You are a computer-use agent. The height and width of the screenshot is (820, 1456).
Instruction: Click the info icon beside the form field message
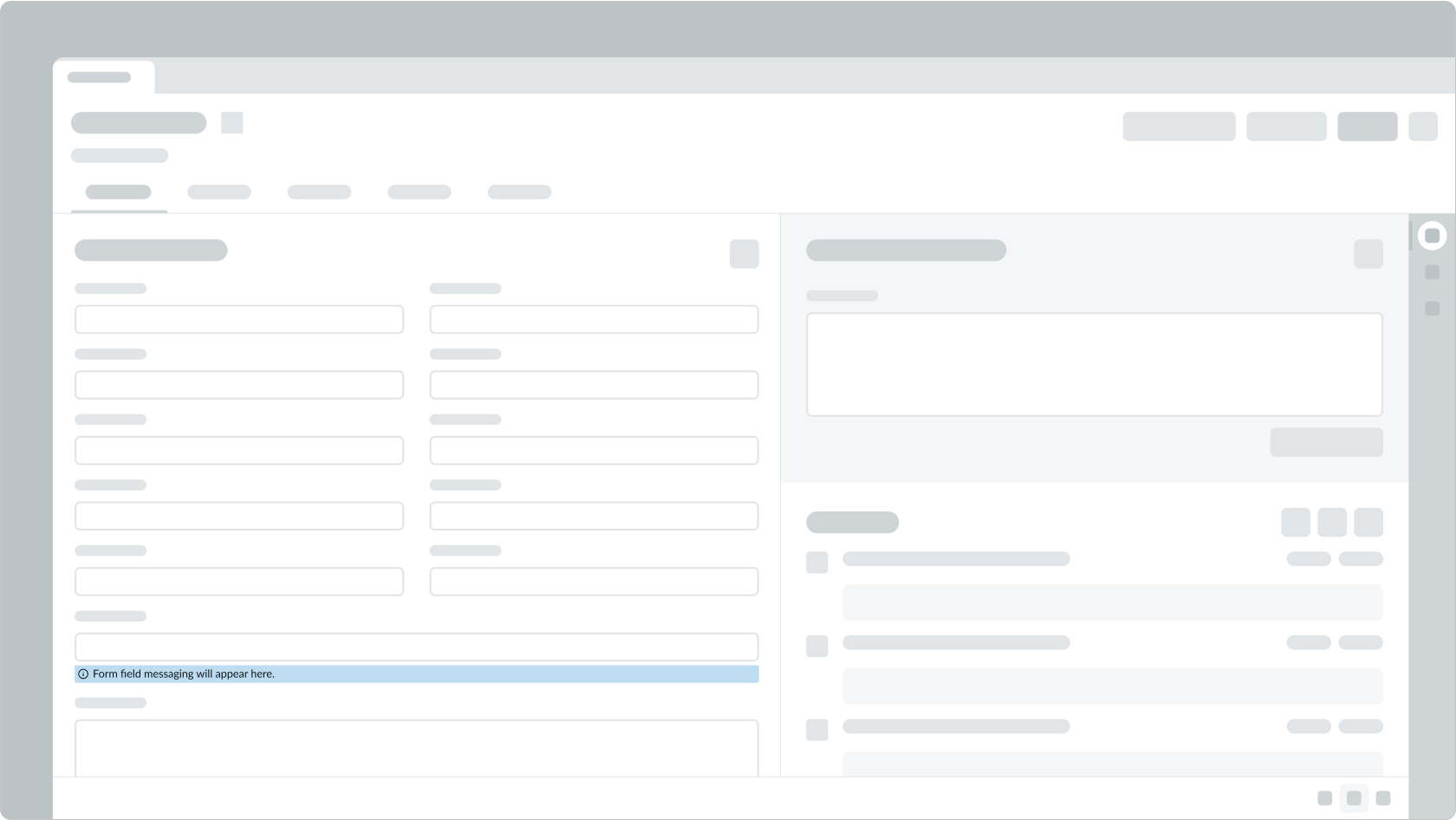[83, 674]
